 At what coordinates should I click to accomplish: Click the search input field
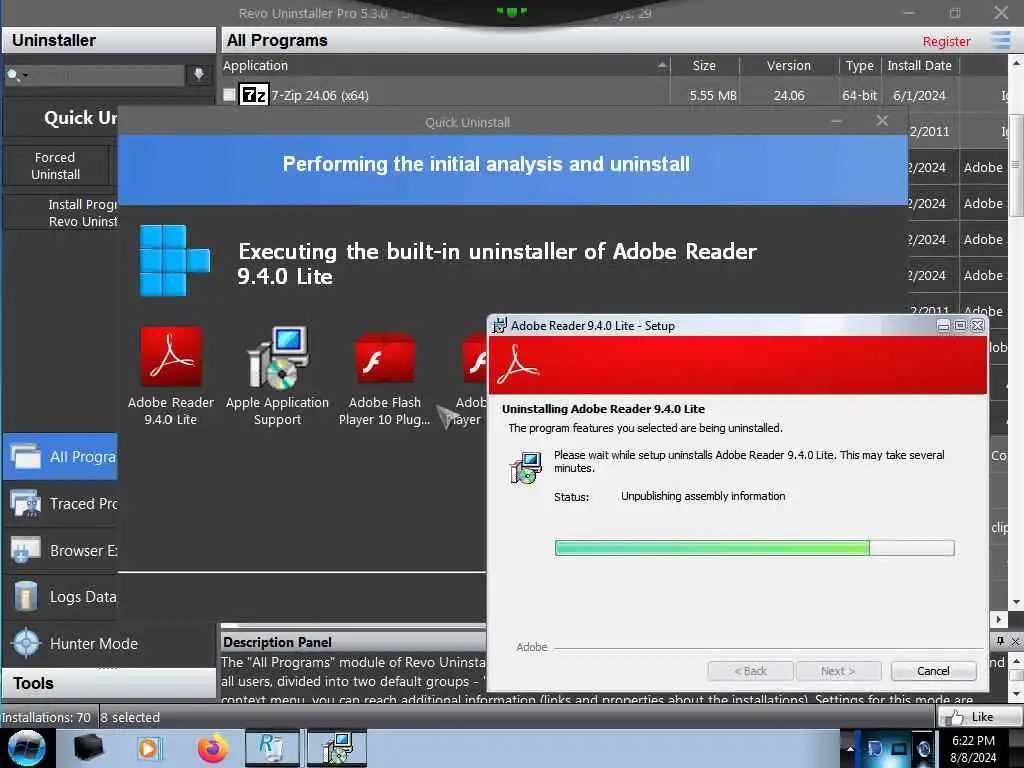pos(108,75)
